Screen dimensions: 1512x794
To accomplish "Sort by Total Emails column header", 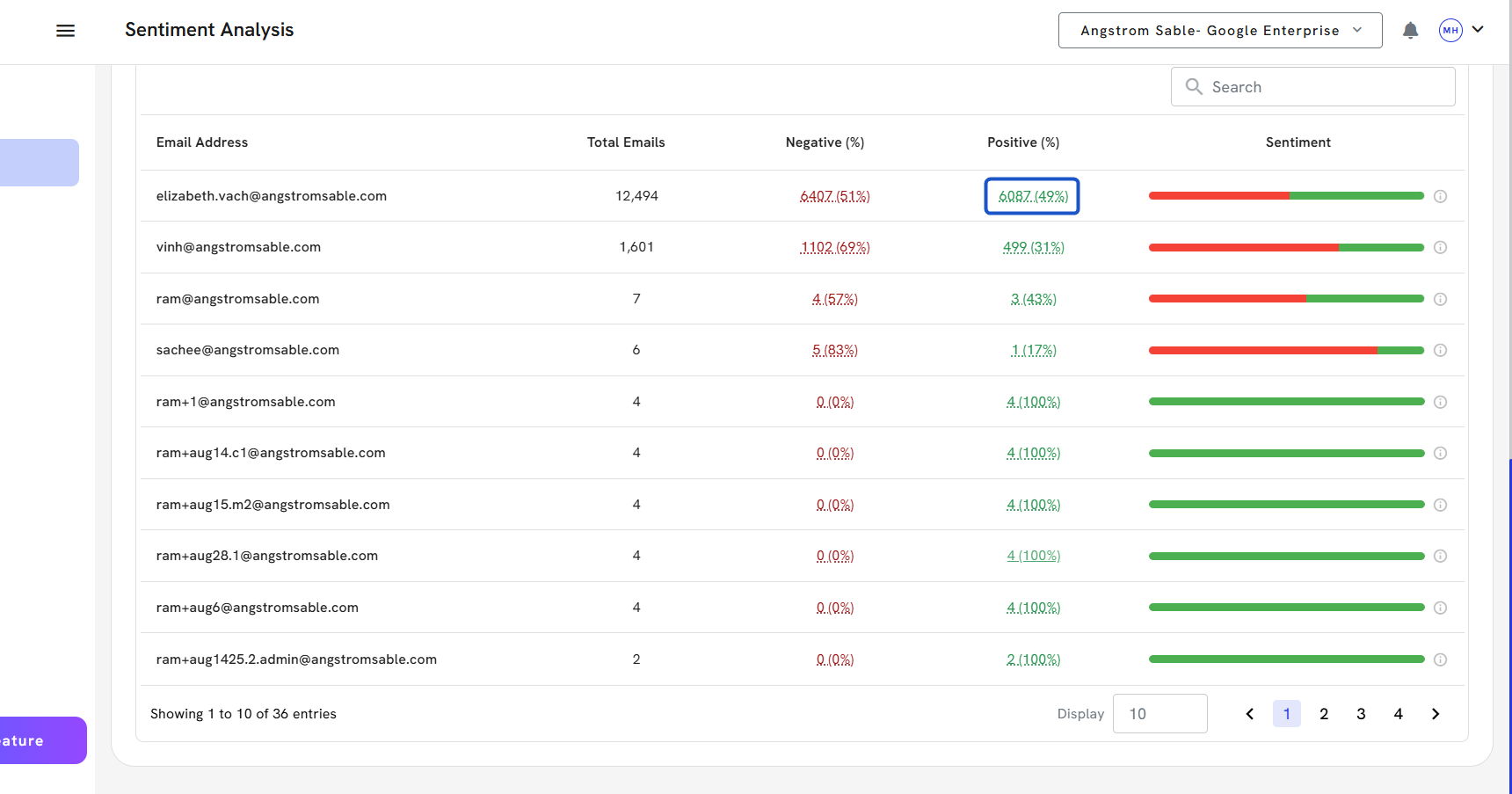I will 625,142.
